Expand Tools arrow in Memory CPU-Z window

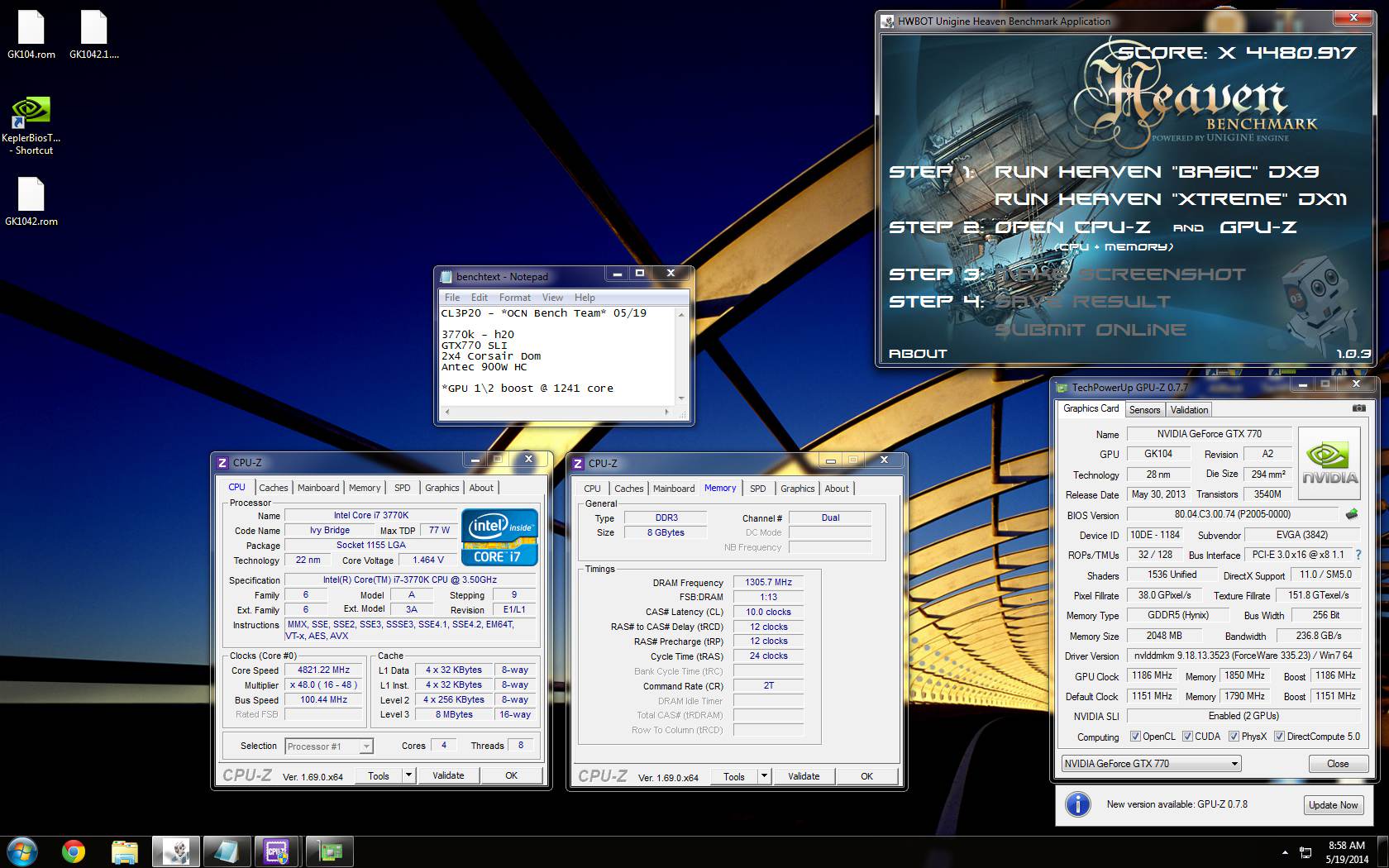764,776
